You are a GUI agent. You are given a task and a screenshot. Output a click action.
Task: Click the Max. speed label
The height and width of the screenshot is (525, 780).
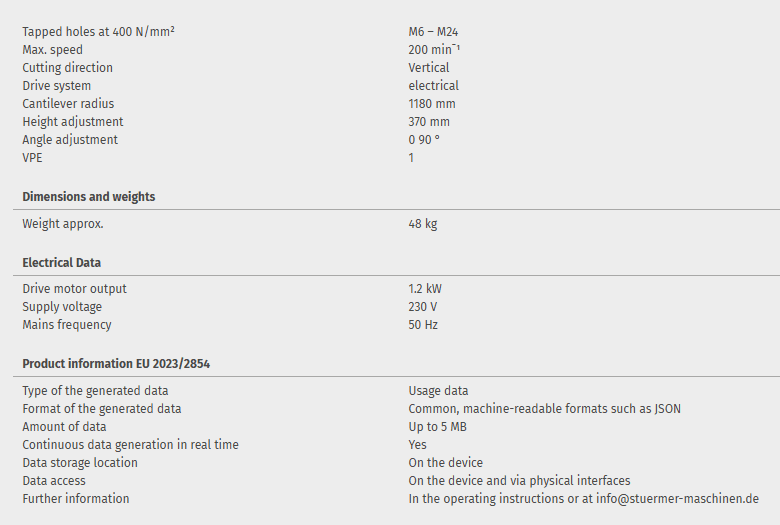pyautogui.click(x=52, y=50)
